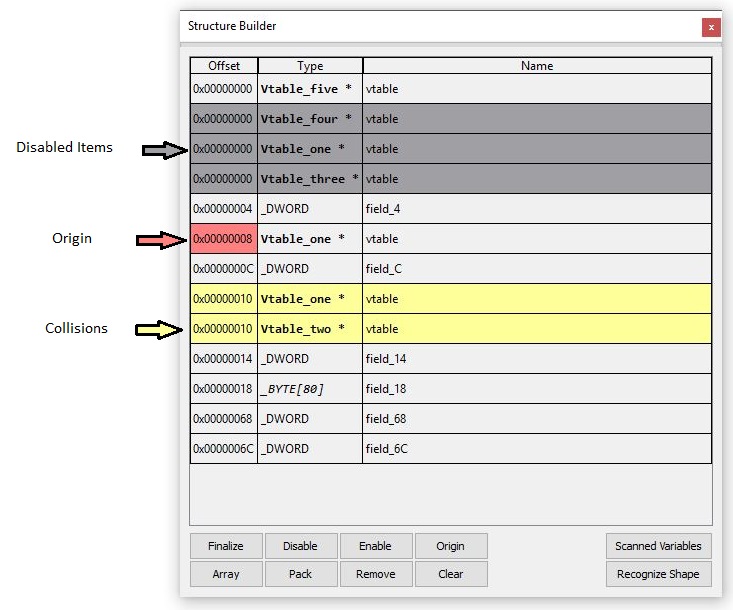The height and width of the screenshot is (610, 733).
Task: Click the Array button
Action: [226, 574]
